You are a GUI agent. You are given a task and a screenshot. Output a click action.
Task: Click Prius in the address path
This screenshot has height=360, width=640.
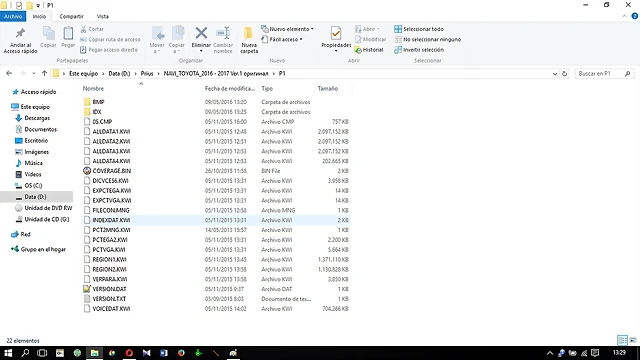pos(147,73)
